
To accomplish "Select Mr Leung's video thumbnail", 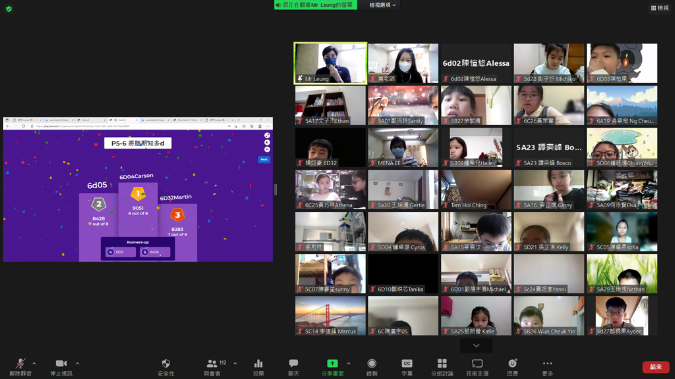I will (x=330, y=63).
